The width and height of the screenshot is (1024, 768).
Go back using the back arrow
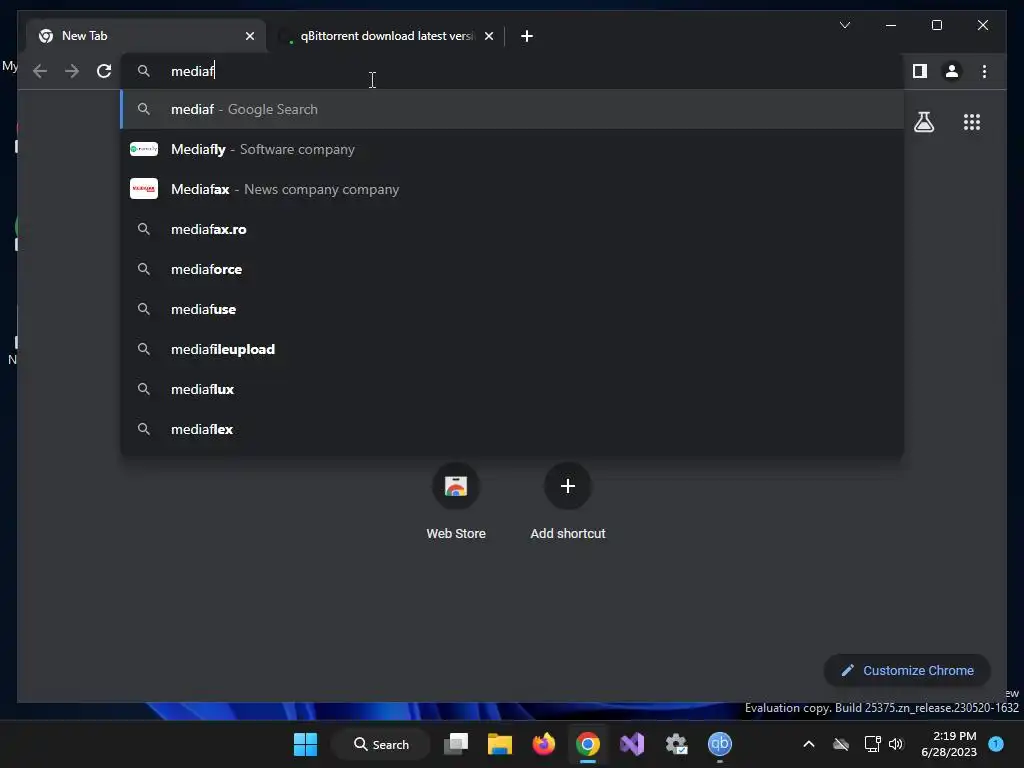[x=40, y=71]
